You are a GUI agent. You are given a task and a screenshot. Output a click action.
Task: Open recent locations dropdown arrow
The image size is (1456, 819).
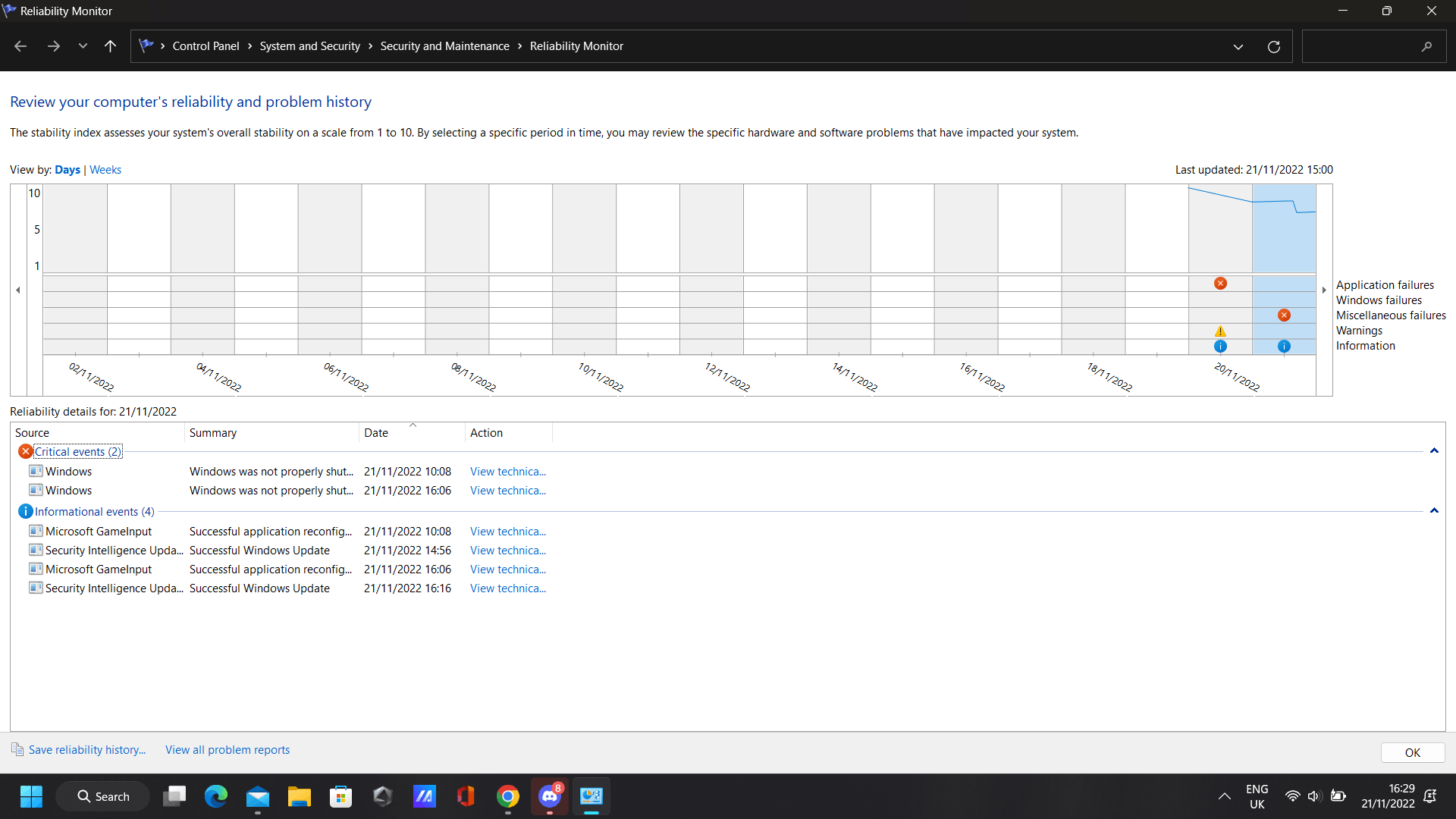pyautogui.click(x=83, y=46)
